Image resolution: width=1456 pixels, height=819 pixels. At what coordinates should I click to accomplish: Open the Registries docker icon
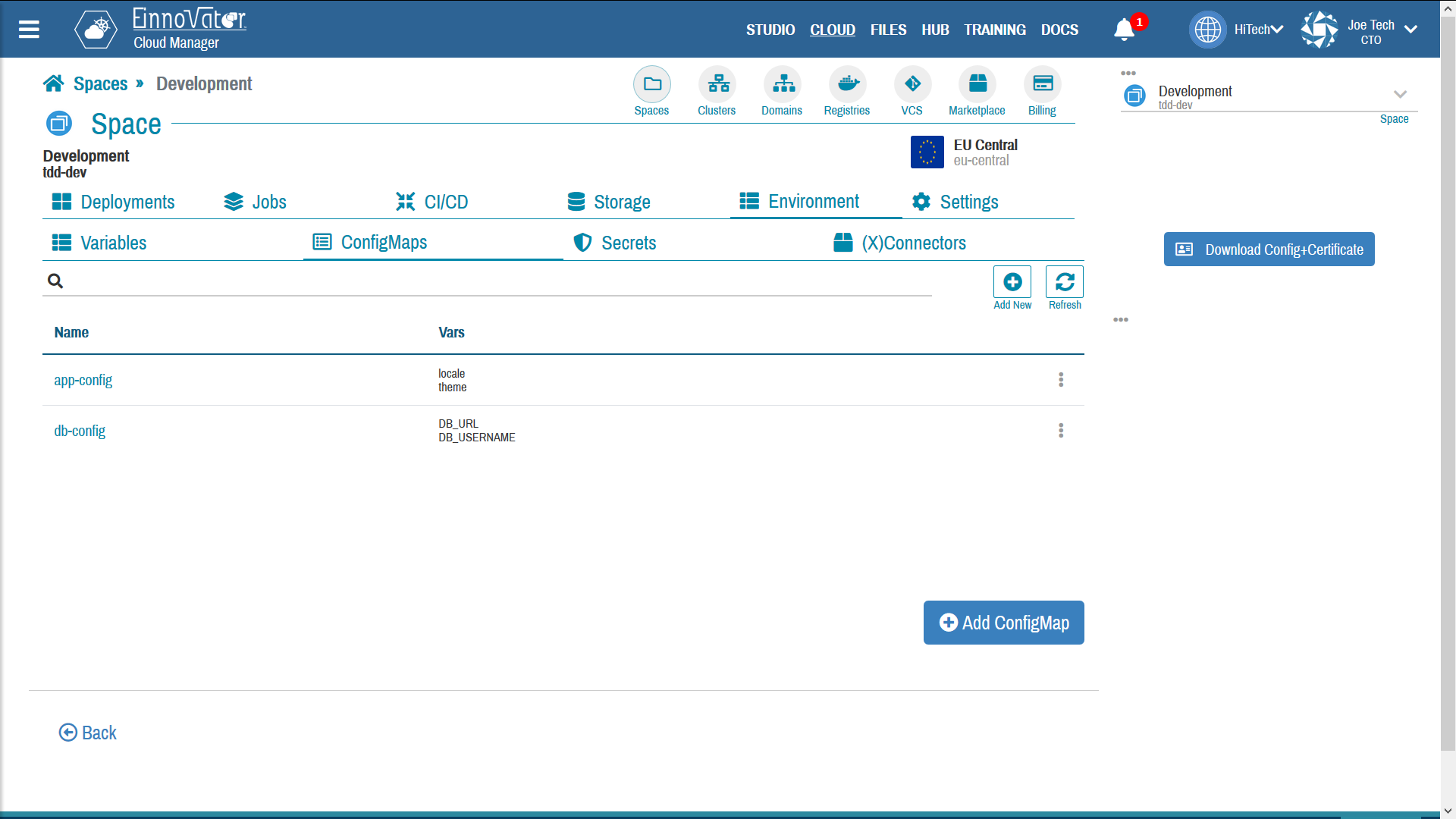pyautogui.click(x=848, y=84)
